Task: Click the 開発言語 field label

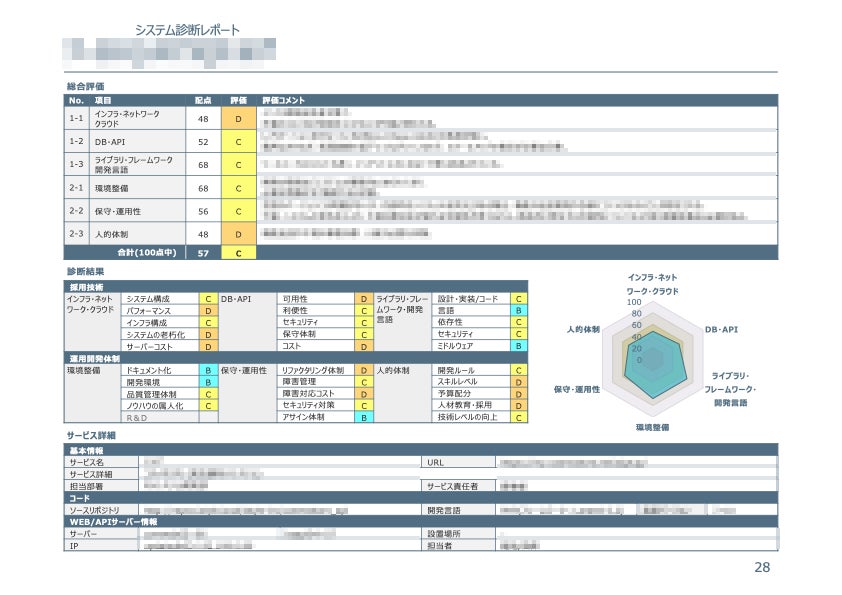Action: coord(444,511)
